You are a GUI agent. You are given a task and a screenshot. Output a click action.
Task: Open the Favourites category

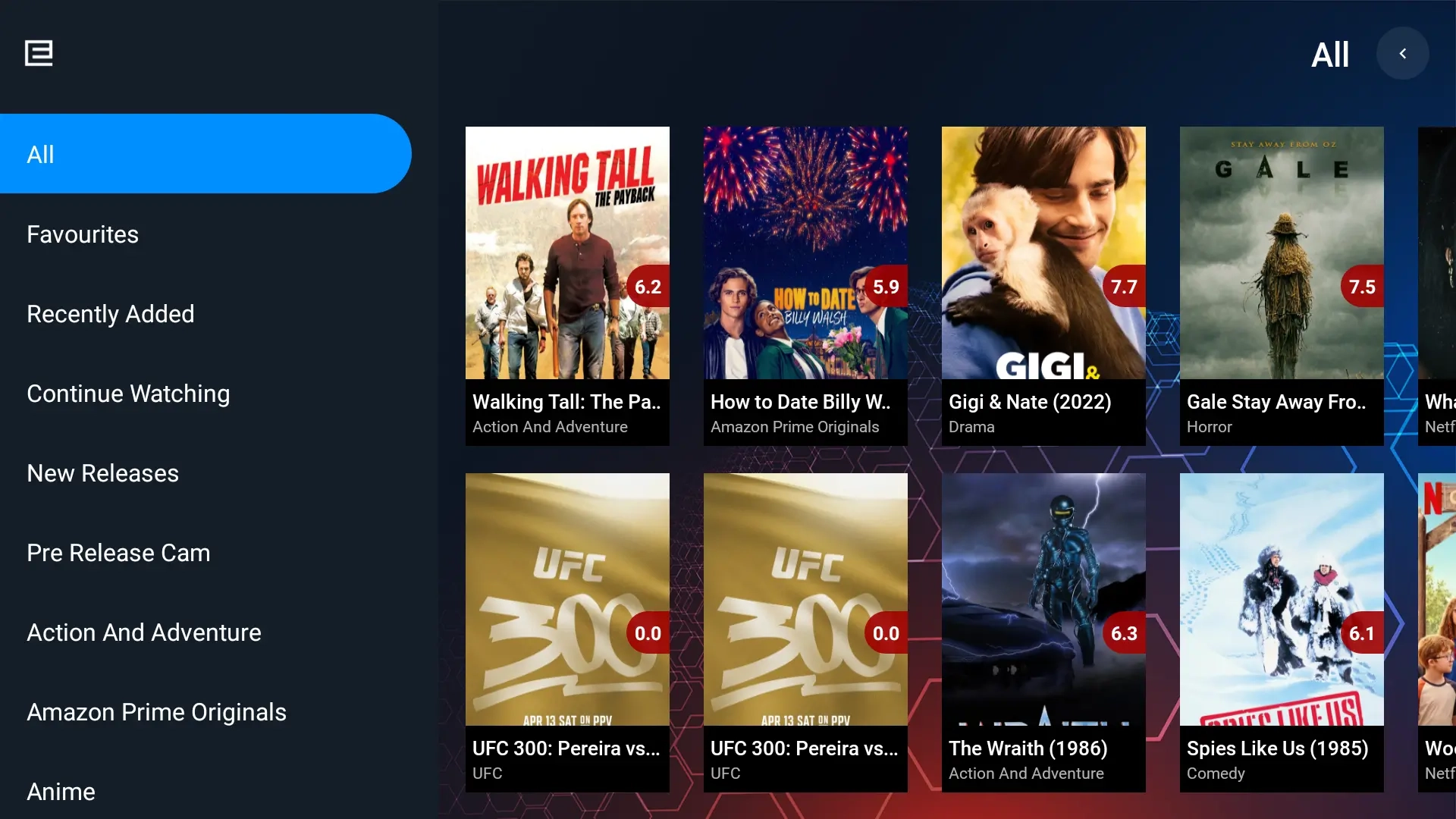pos(83,234)
